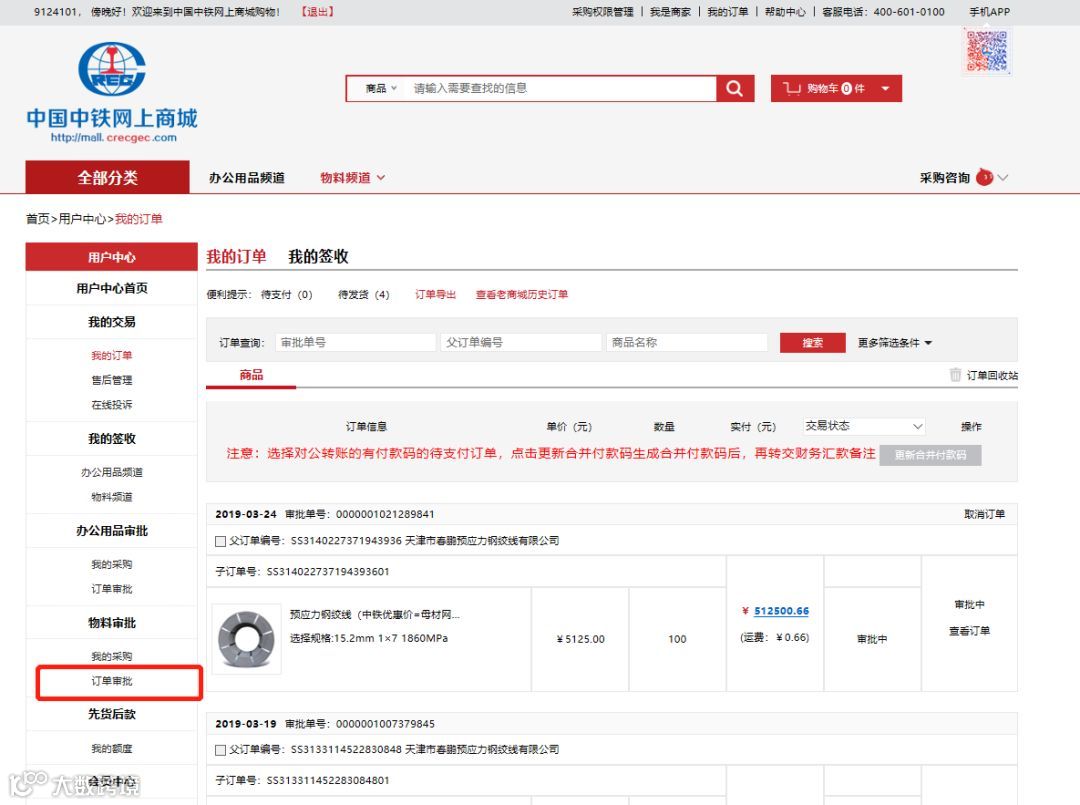Focus the 商品名称 input field
1080x805 pixels.
tap(687, 342)
